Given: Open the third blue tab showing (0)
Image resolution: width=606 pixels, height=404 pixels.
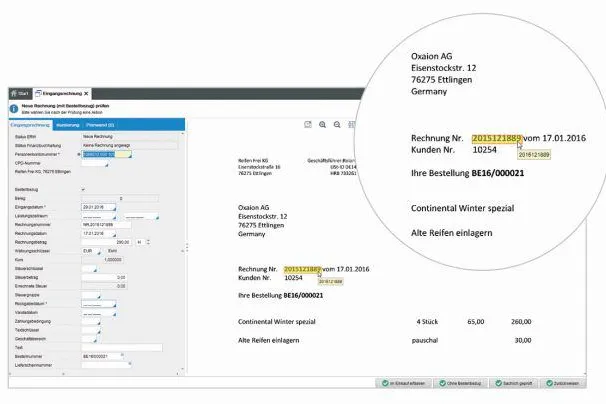Looking at the screenshot, I should [100, 125].
